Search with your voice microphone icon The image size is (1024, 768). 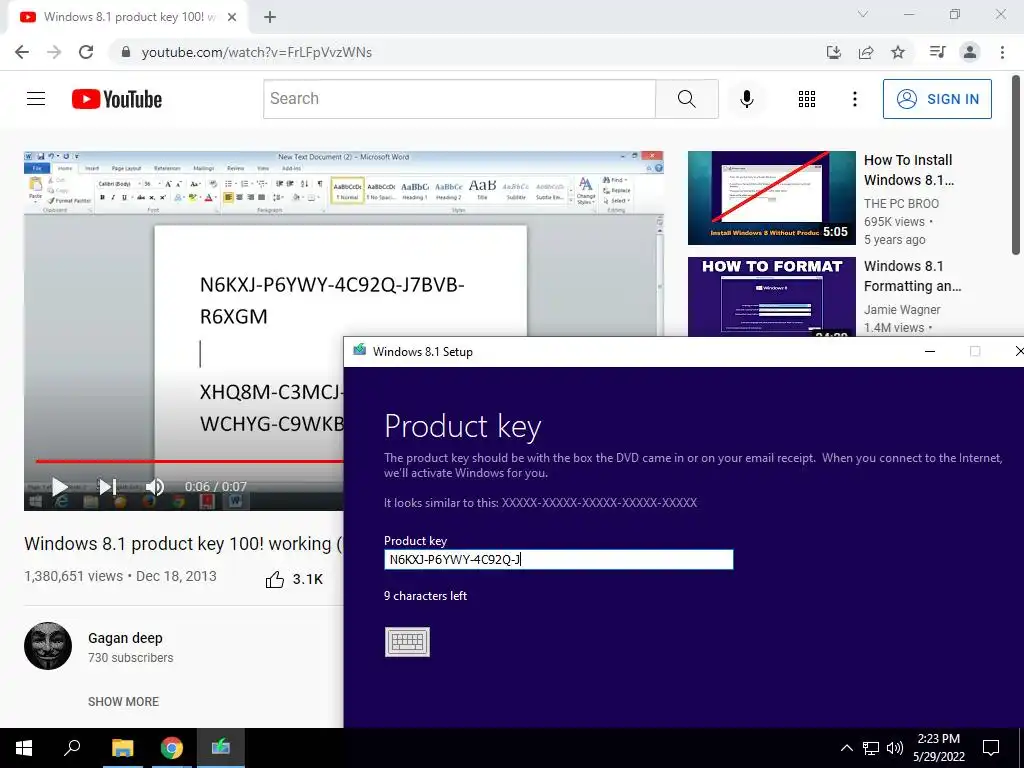tap(746, 99)
